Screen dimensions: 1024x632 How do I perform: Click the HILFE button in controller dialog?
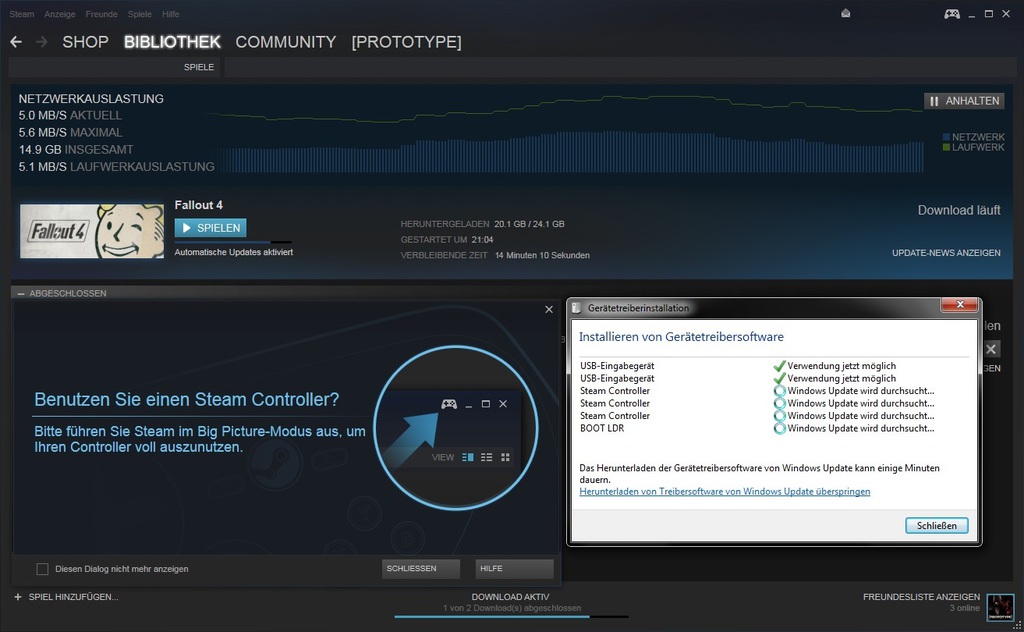514,569
